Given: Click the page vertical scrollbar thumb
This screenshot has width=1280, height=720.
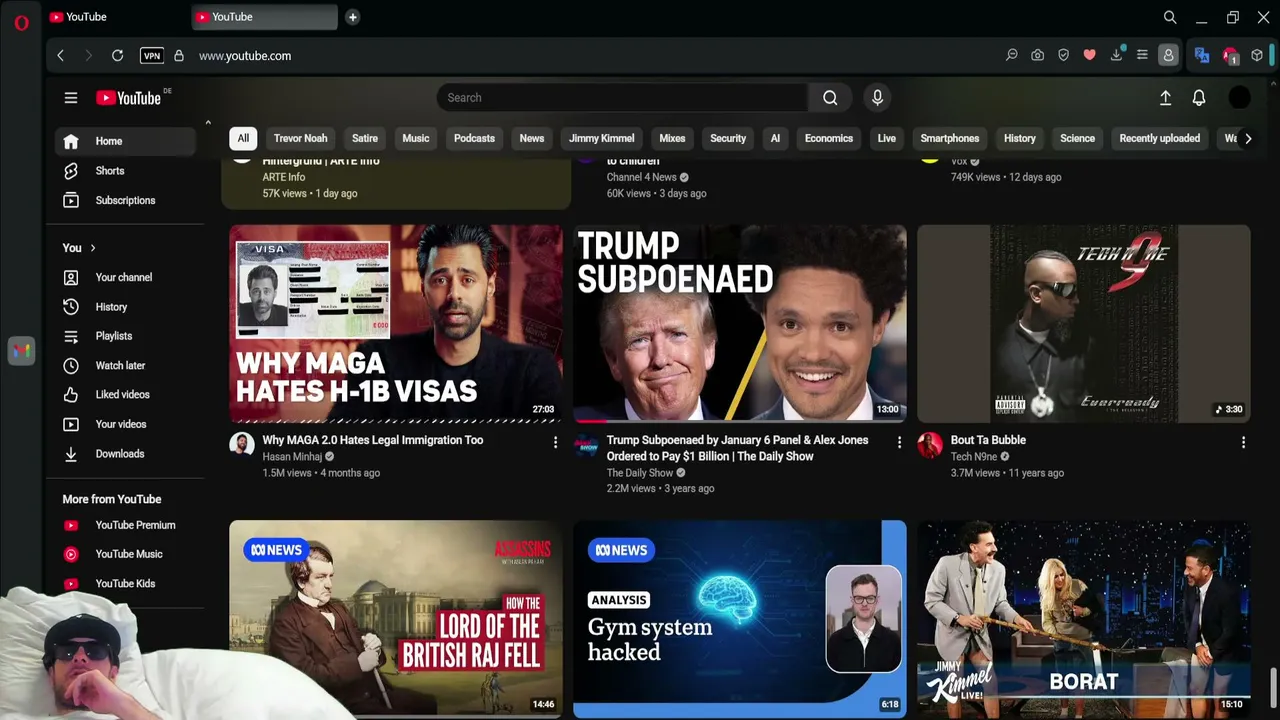Looking at the screenshot, I should pos(1272,686).
